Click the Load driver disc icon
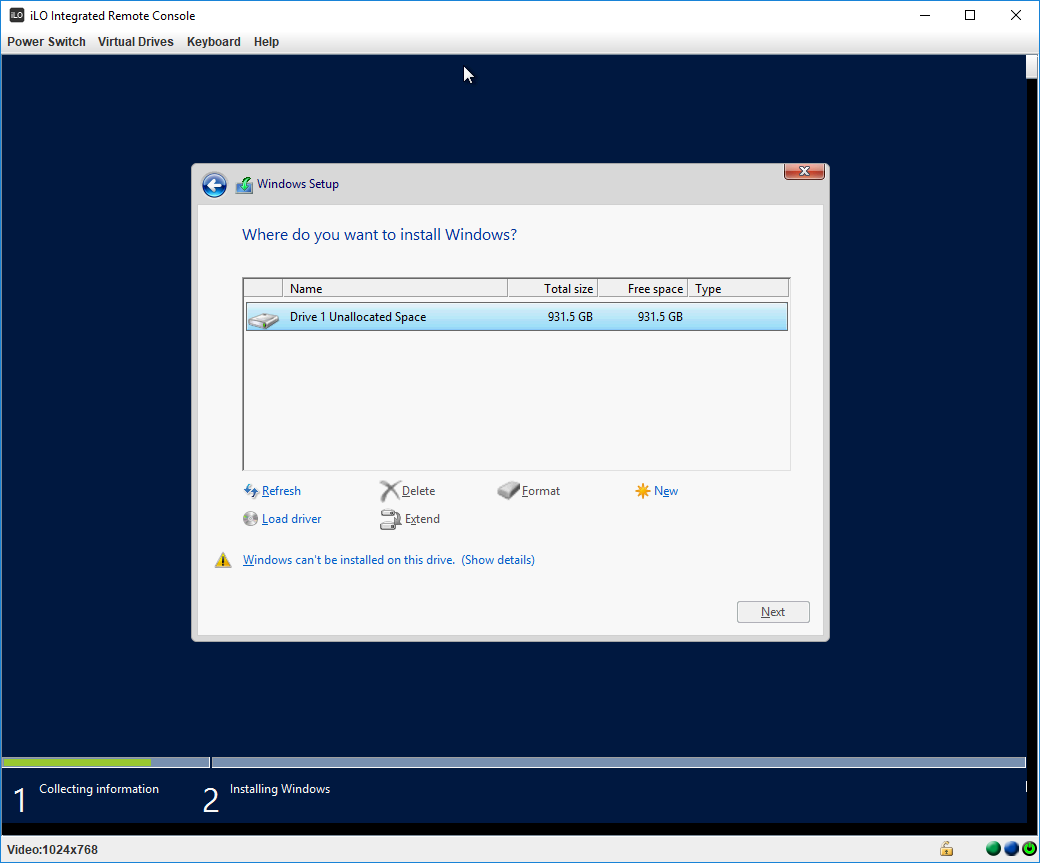Viewport: 1040px width, 863px height. point(250,519)
